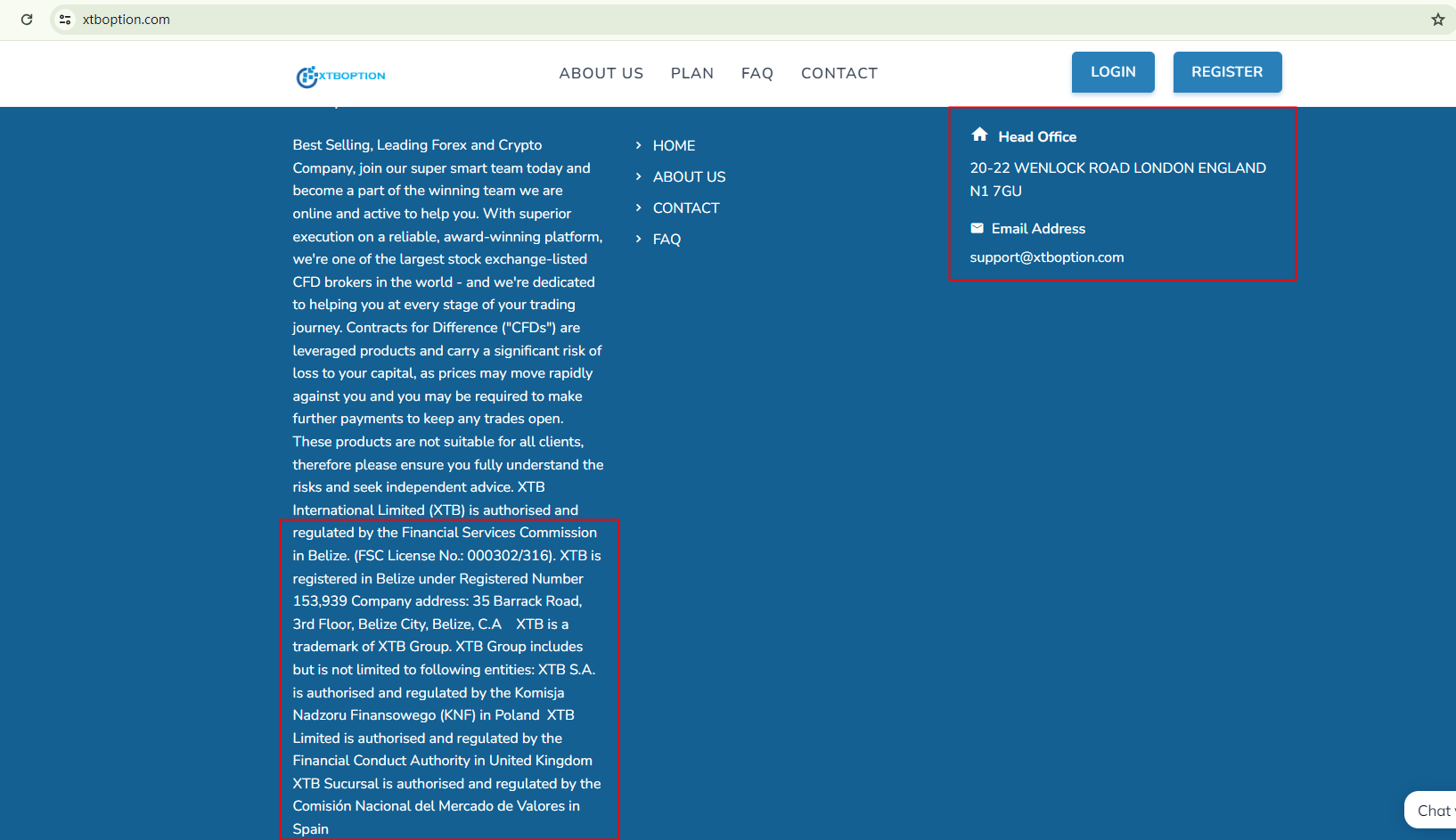Follow the footer FAQ link
The width and height of the screenshot is (1456, 840).
(x=667, y=239)
